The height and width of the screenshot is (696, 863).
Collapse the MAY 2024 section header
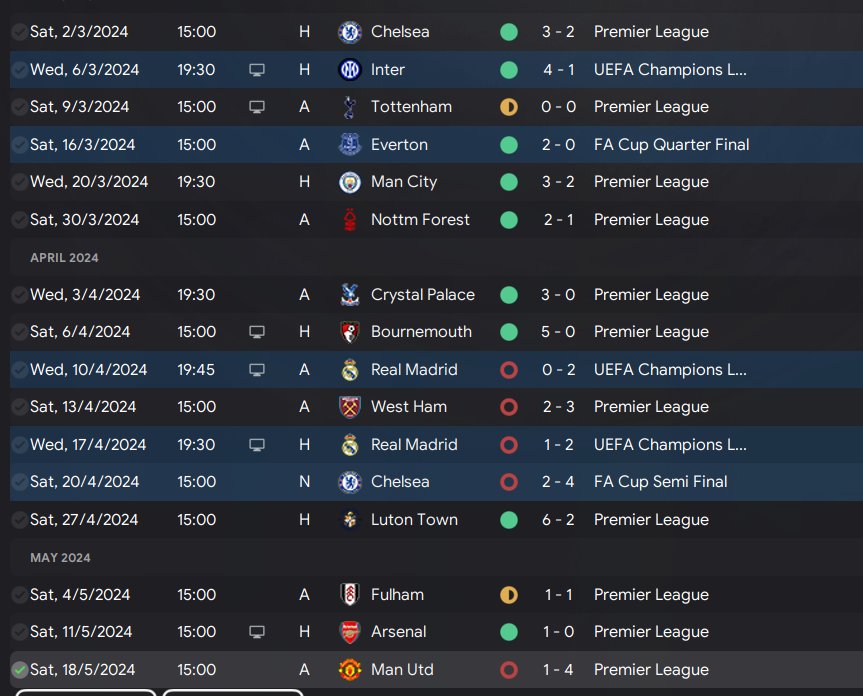(x=60, y=558)
